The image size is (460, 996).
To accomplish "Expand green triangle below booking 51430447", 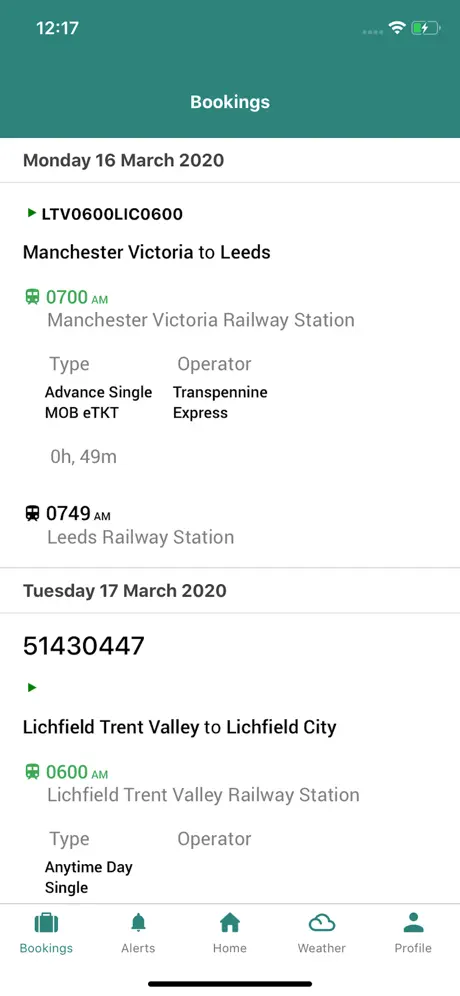I will (x=32, y=687).
